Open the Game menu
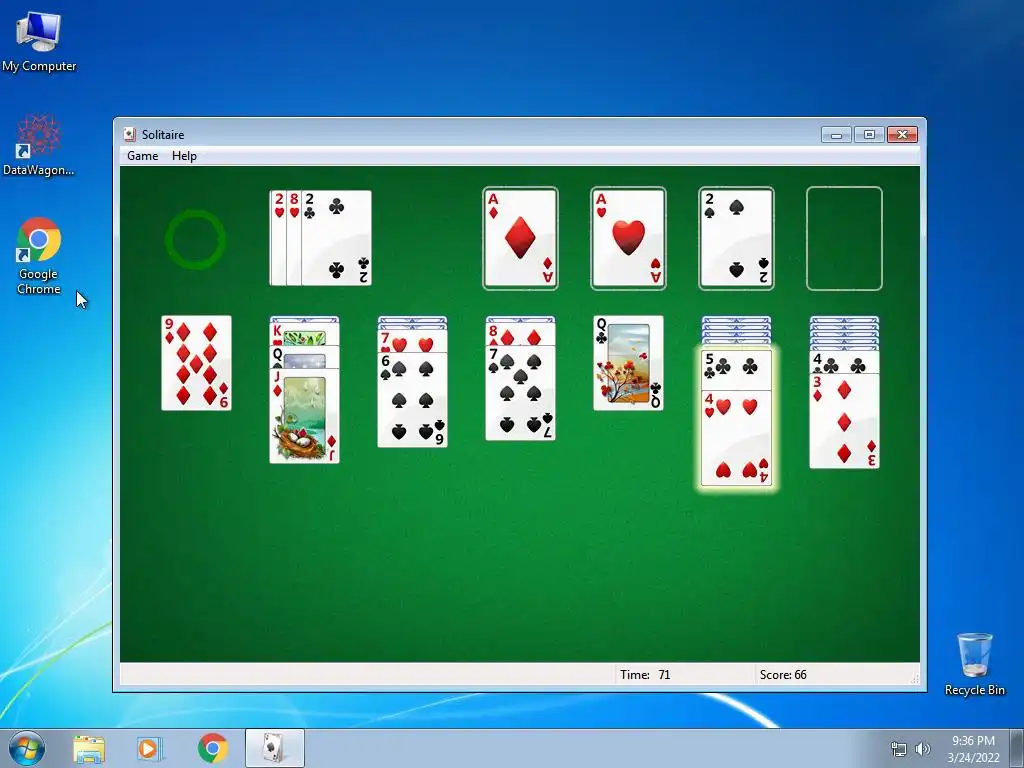 pyautogui.click(x=142, y=155)
